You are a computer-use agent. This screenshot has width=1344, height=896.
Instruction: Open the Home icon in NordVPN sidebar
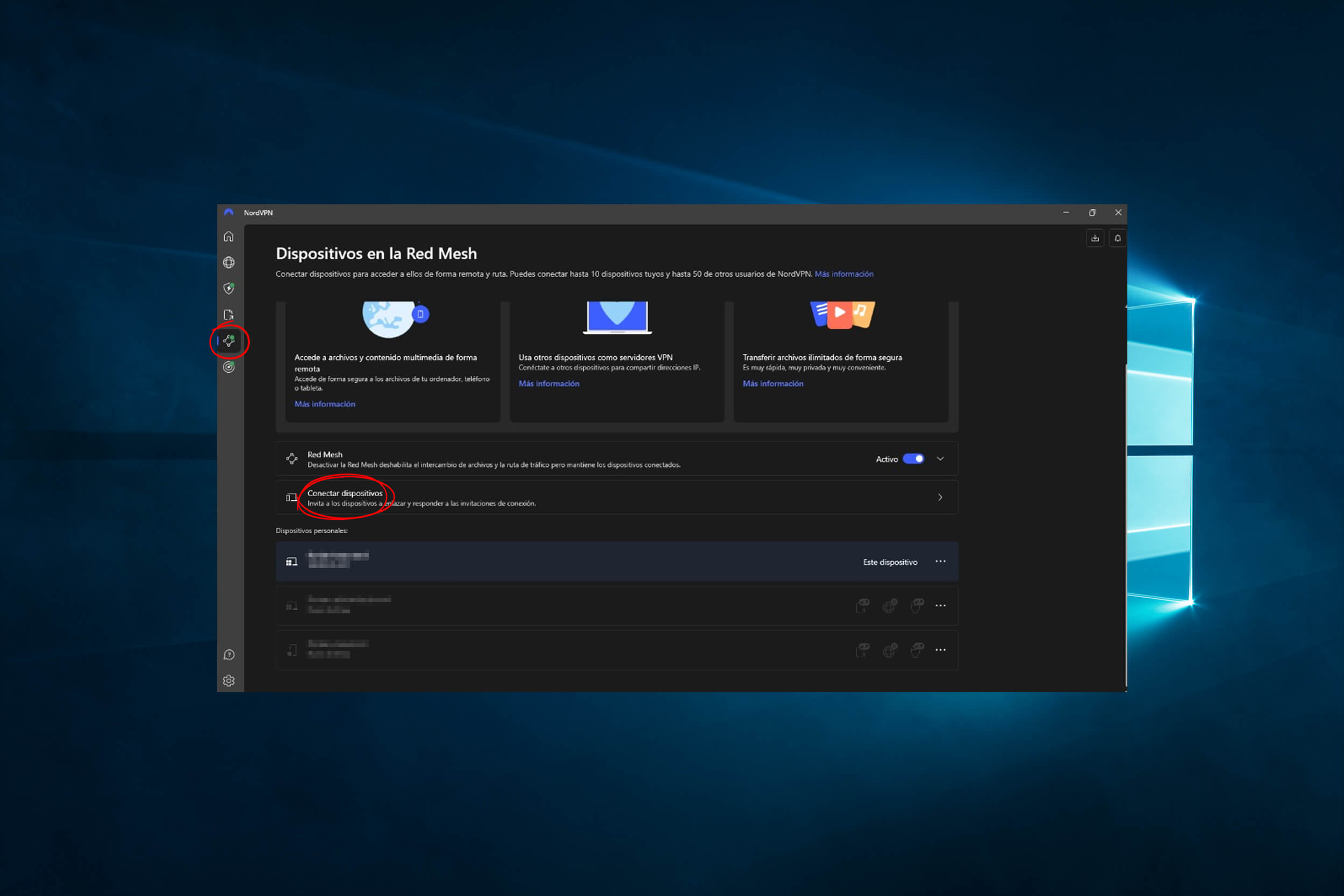228,236
